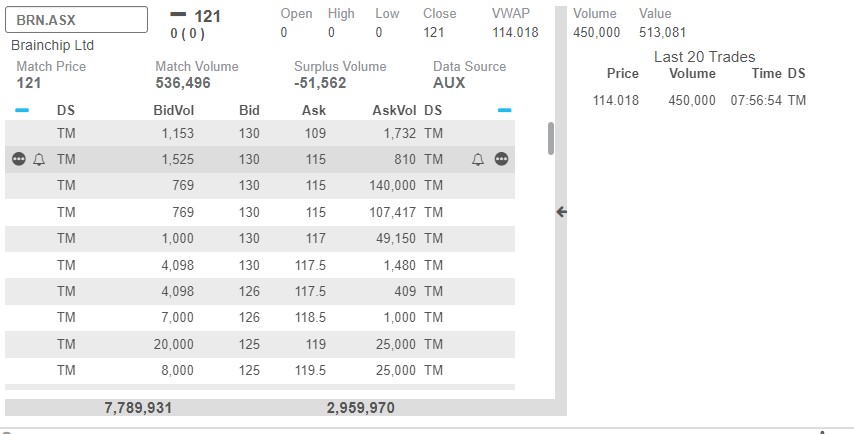The image size is (854, 434).
Task: Click the ask-side alert bell icon
Action: point(478,160)
